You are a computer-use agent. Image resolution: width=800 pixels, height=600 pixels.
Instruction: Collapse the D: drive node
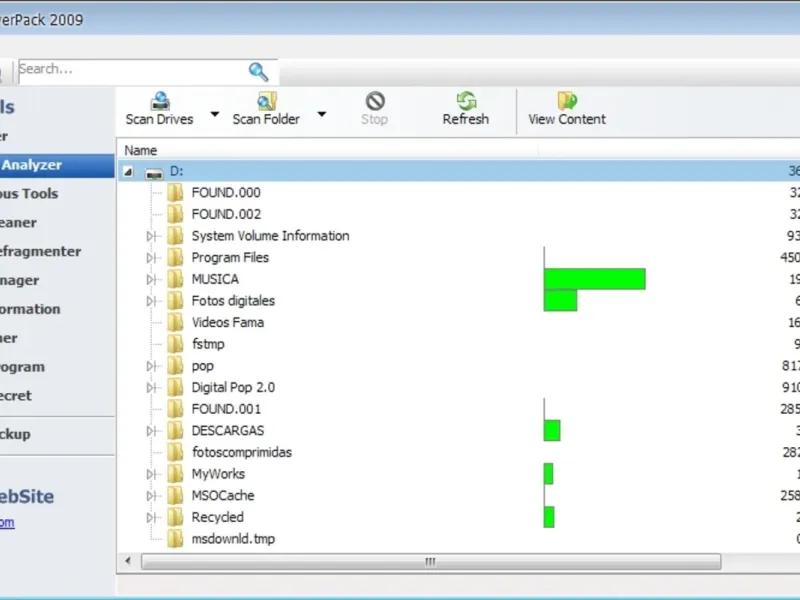(x=128, y=172)
